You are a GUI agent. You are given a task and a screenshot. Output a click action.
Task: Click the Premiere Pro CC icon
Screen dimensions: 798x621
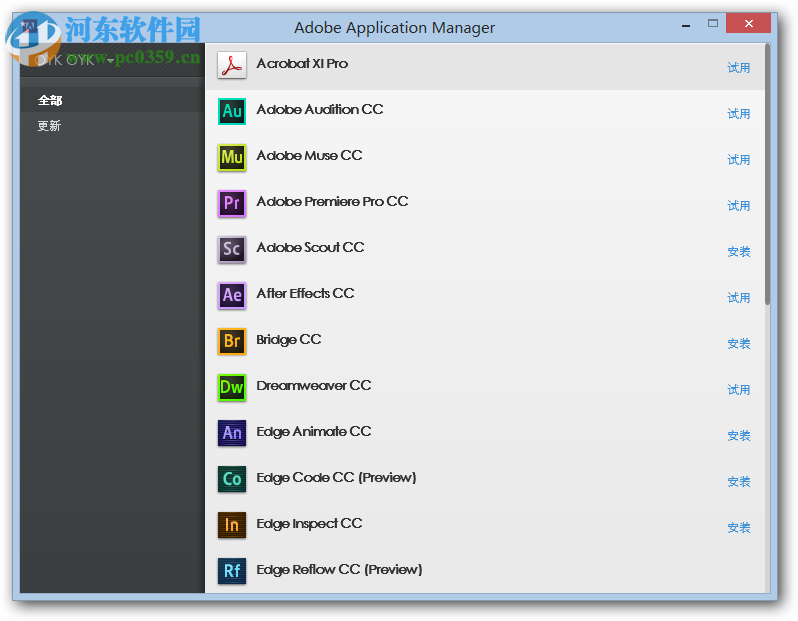click(232, 203)
